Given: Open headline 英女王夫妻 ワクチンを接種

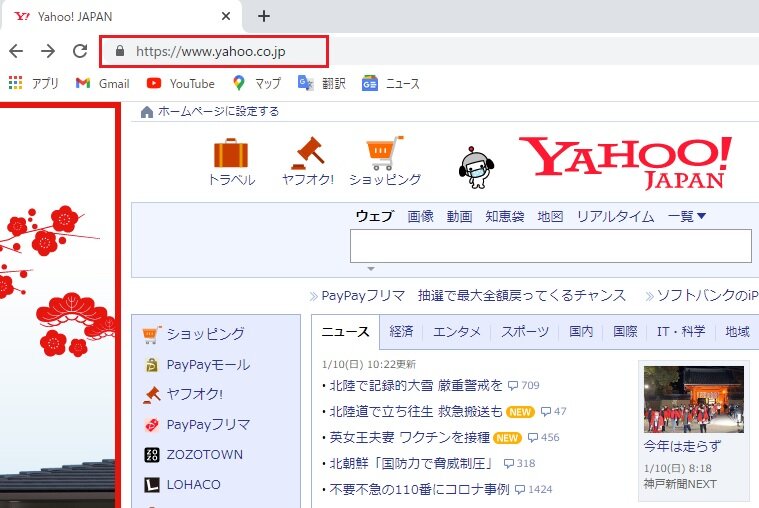Looking at the screenshot, I should (410, 438).
